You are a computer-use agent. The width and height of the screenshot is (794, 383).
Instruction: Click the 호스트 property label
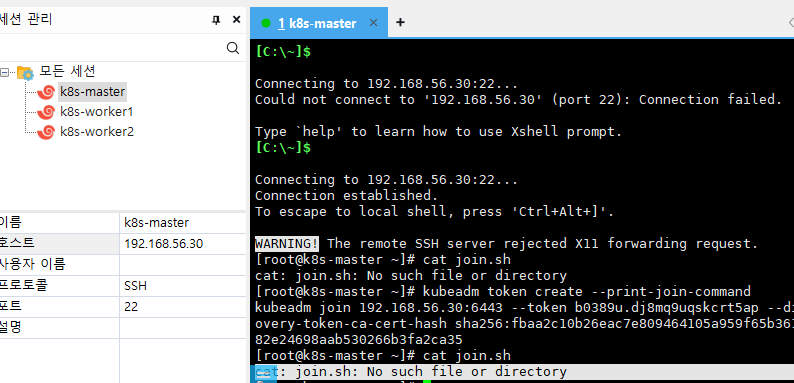click(17, 243)
